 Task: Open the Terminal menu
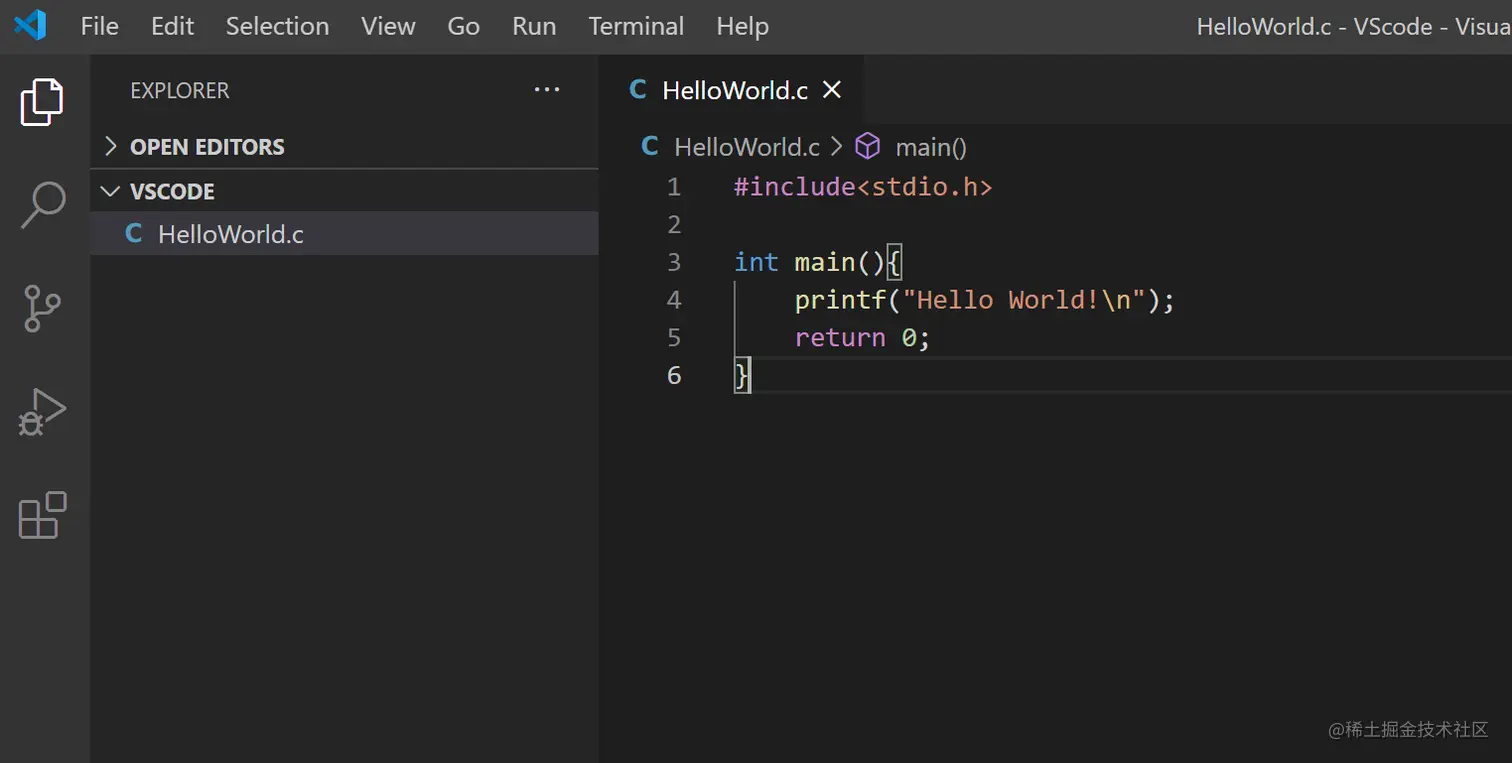(x=636, y=26)
